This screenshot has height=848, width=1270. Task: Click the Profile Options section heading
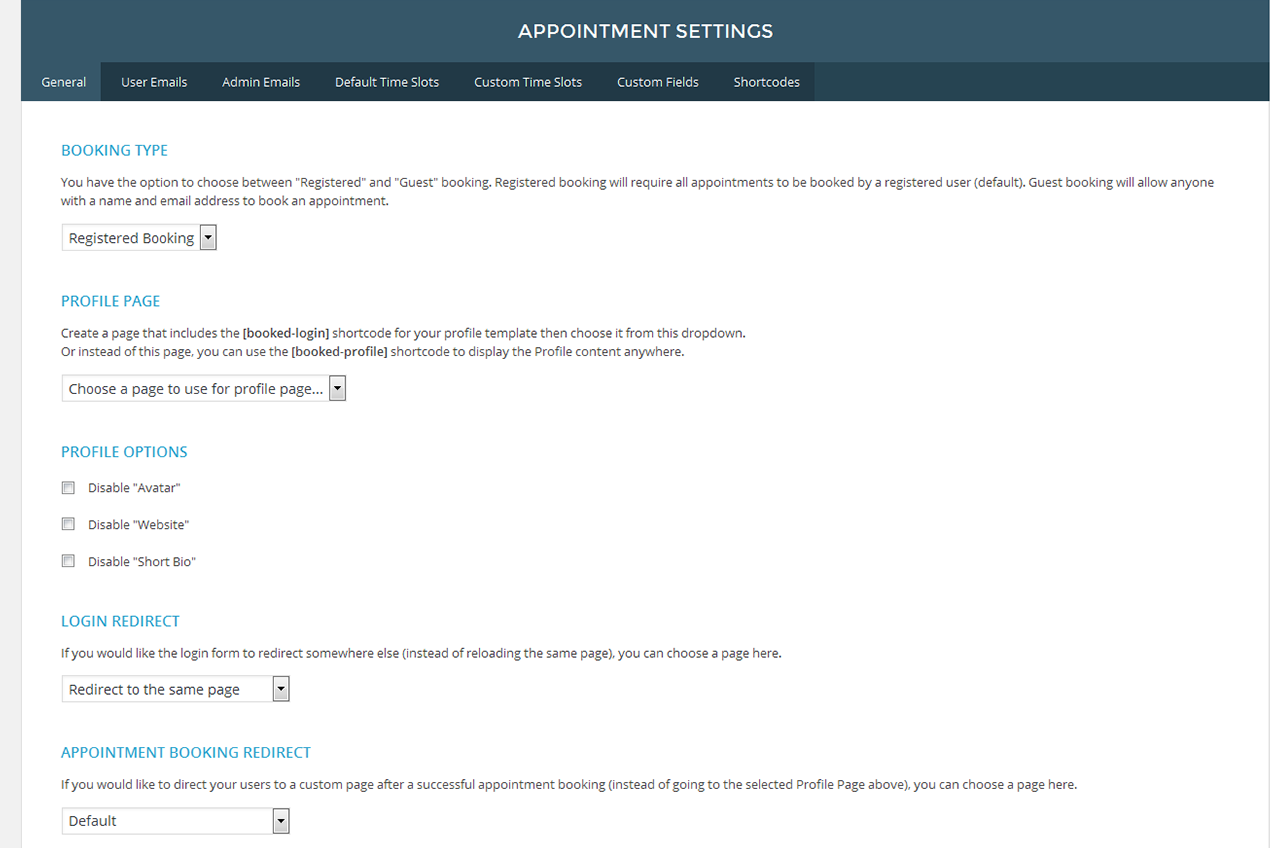coord(124,452)
